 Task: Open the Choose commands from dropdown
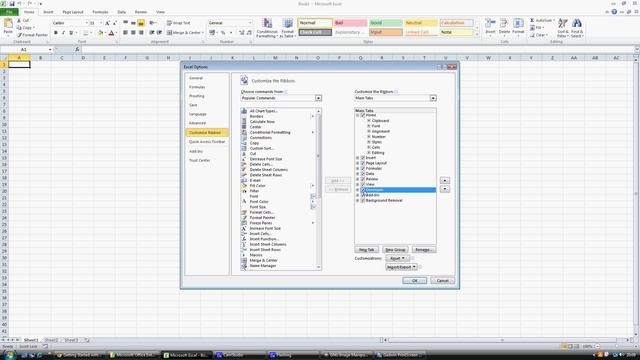pyautogui.click(x=318, y=98)
